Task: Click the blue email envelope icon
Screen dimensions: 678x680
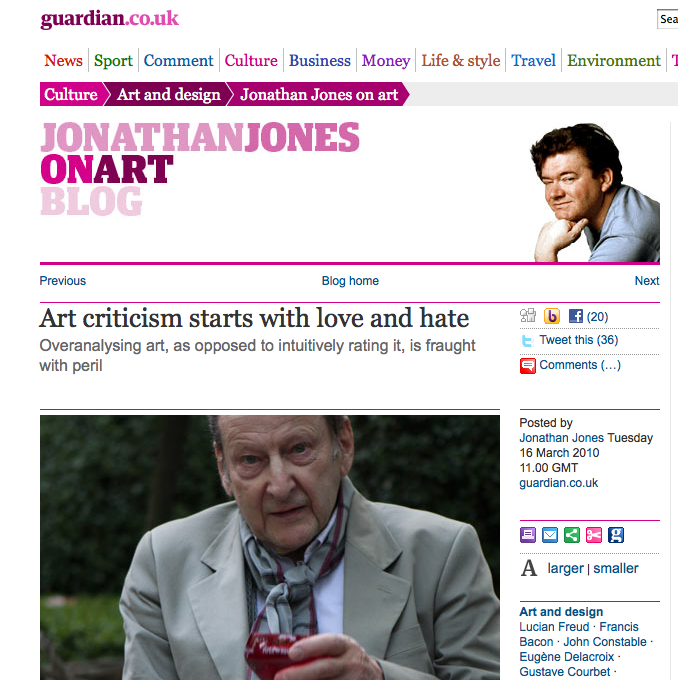Action: click(550, 535)
